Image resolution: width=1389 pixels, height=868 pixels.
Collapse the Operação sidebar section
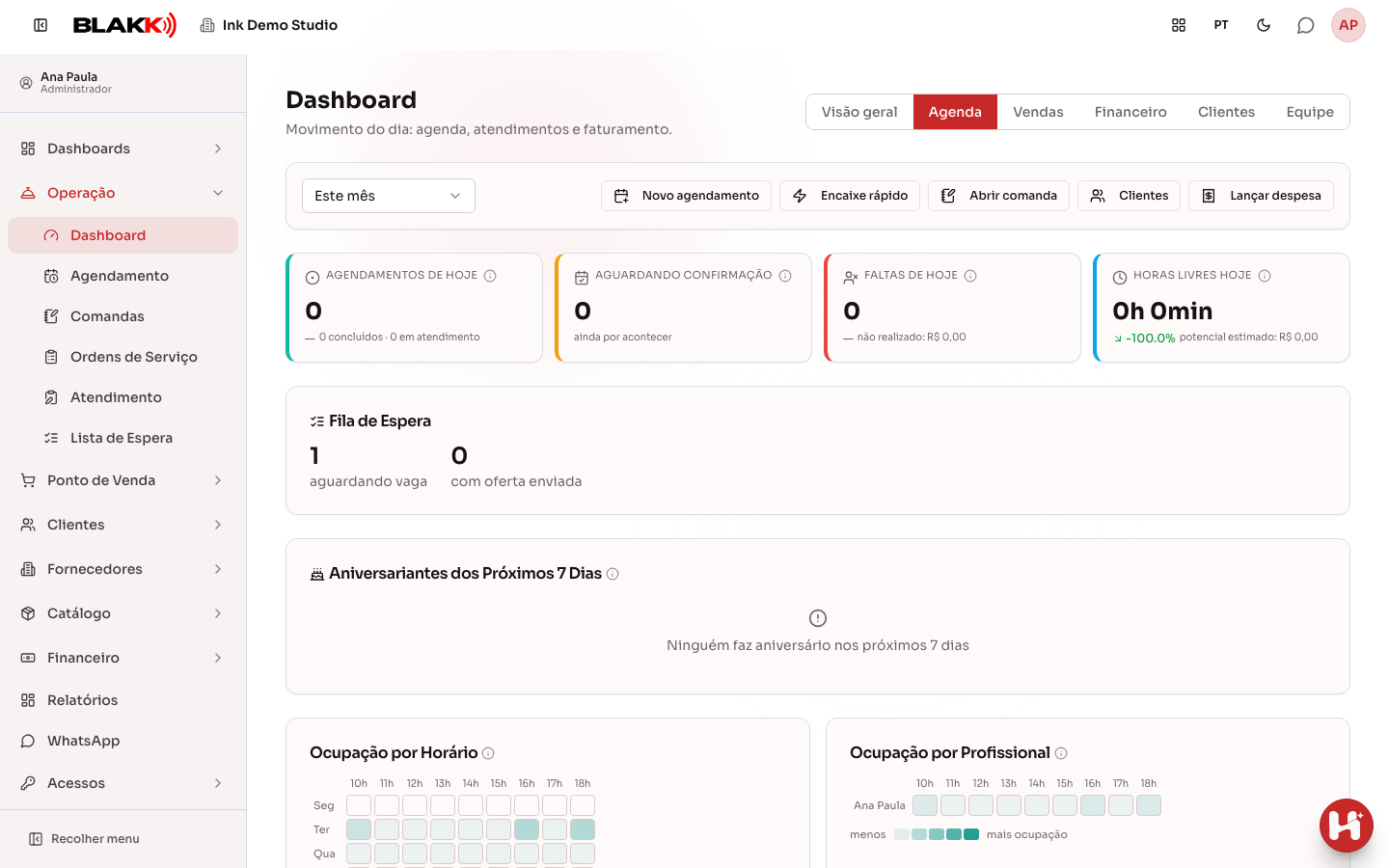point(123,193)
